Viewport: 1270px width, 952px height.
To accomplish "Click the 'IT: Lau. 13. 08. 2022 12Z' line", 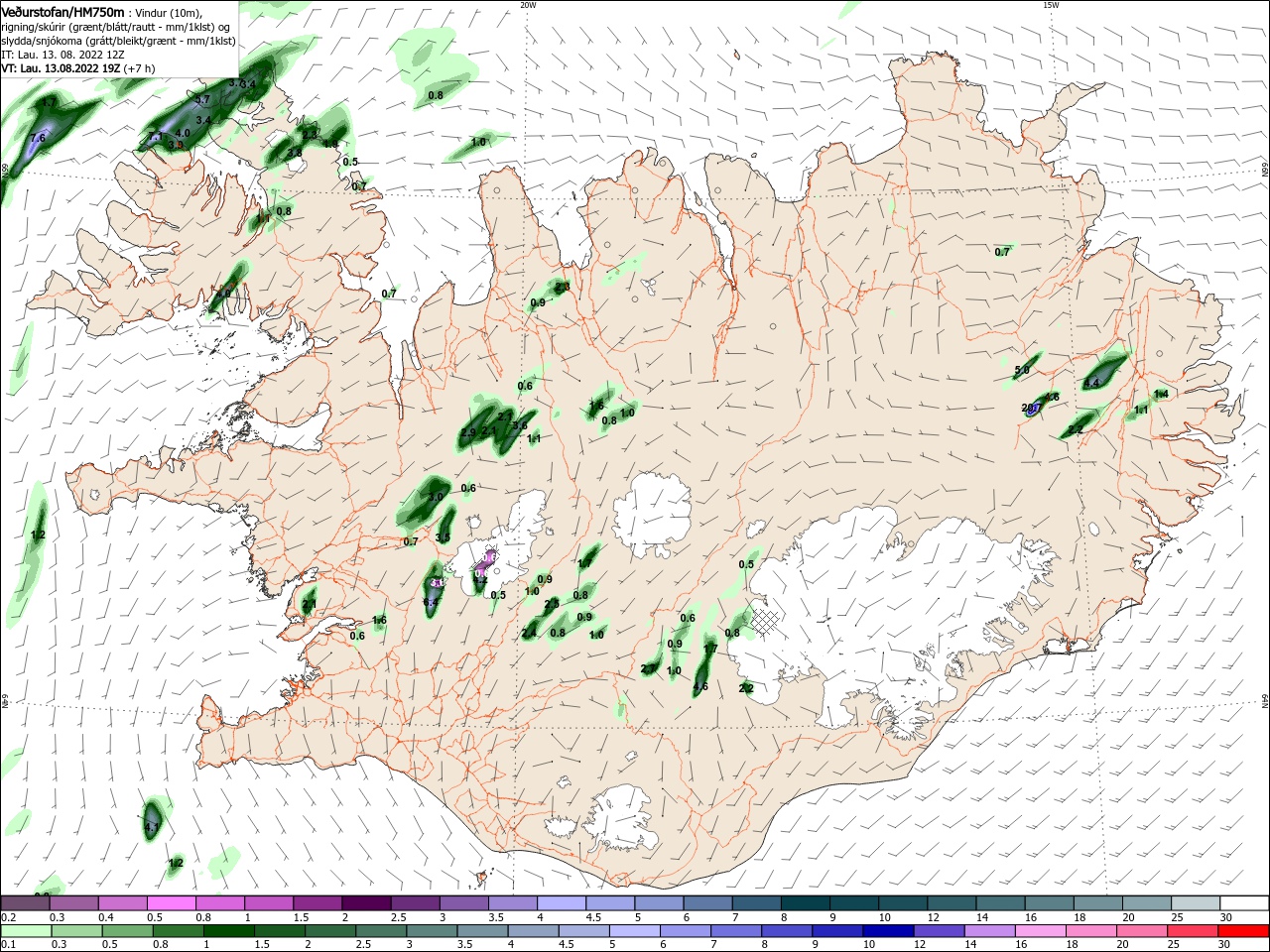I will (63, 55).
